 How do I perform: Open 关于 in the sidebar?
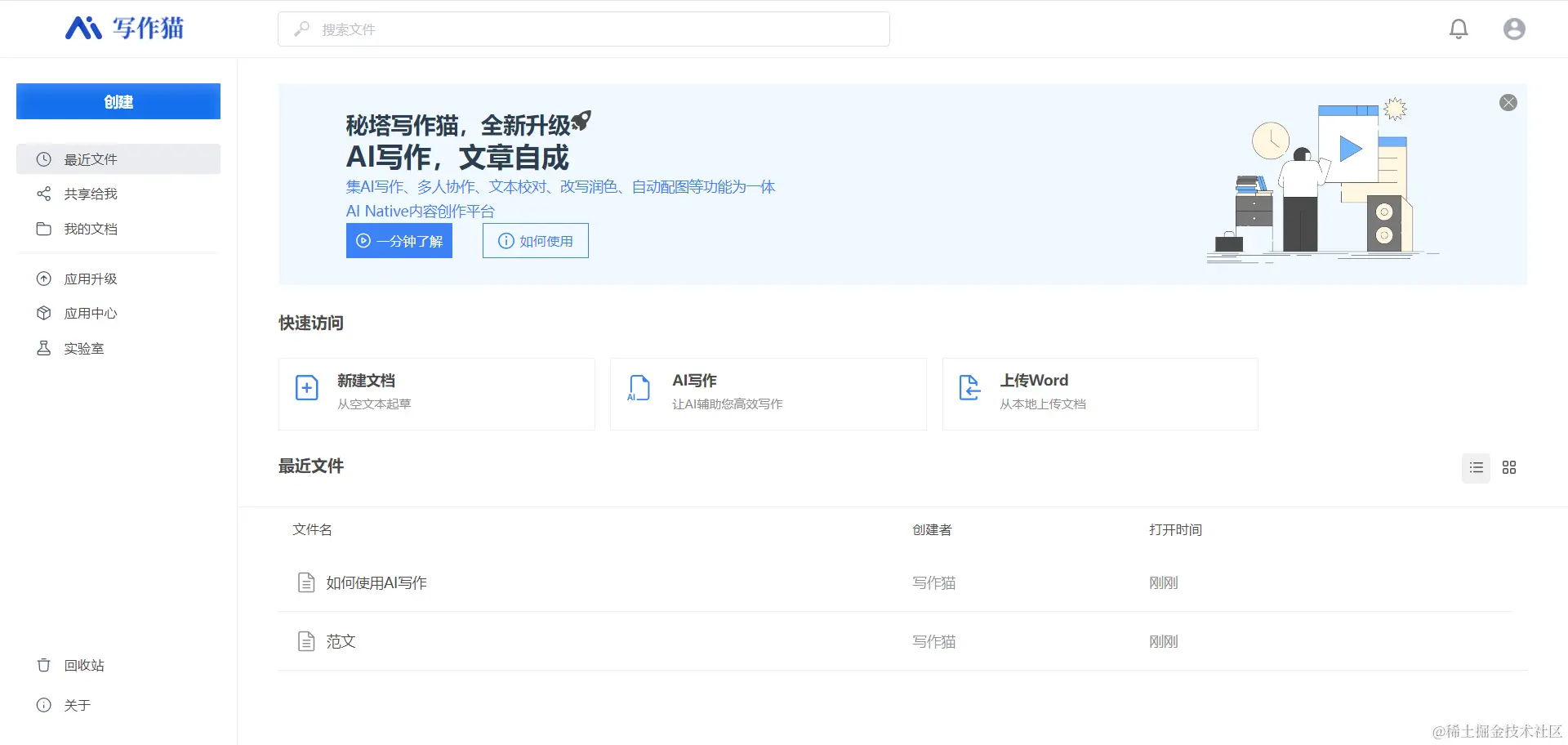pyautogui.click(x=118, y=705)
